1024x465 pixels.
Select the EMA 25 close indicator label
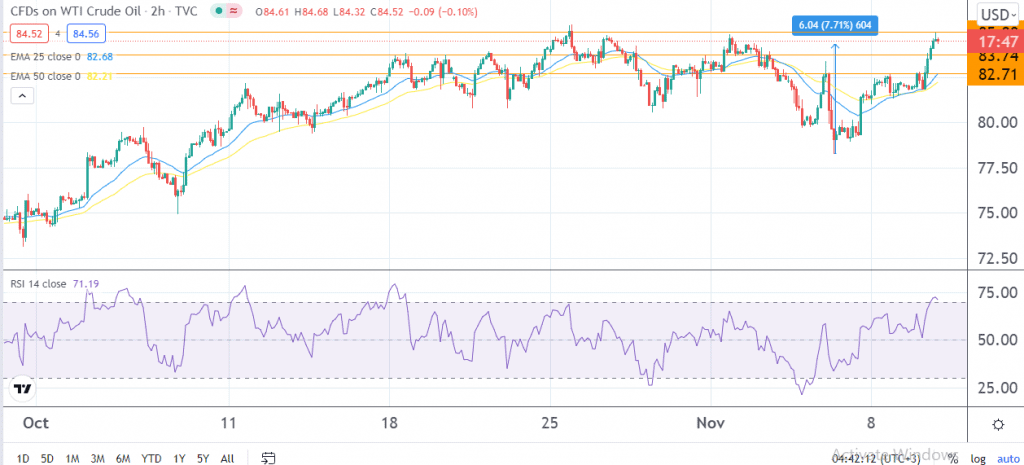45,56
